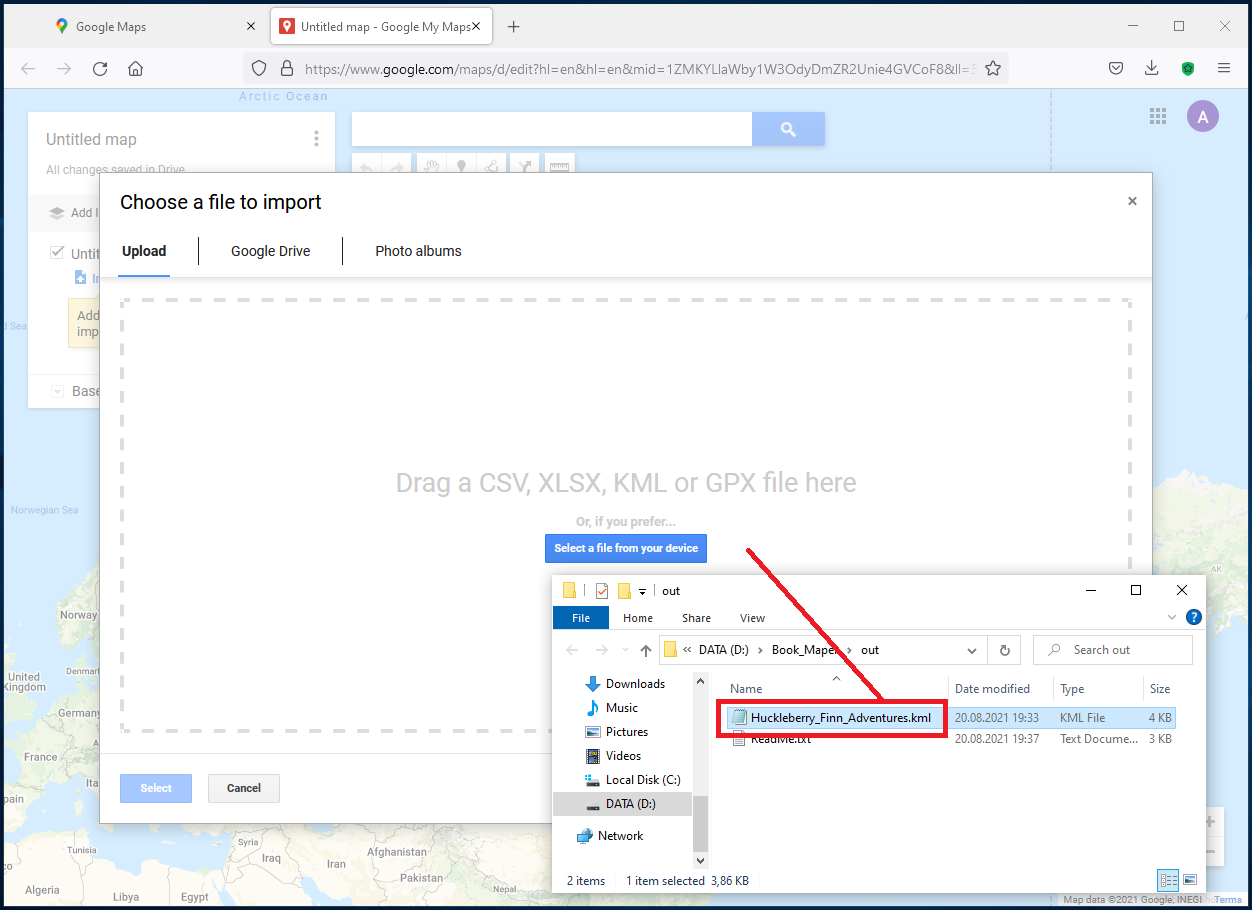Refresh the out folder in Explorer
1252x910 pixels.
click(x=1005, y=650)
